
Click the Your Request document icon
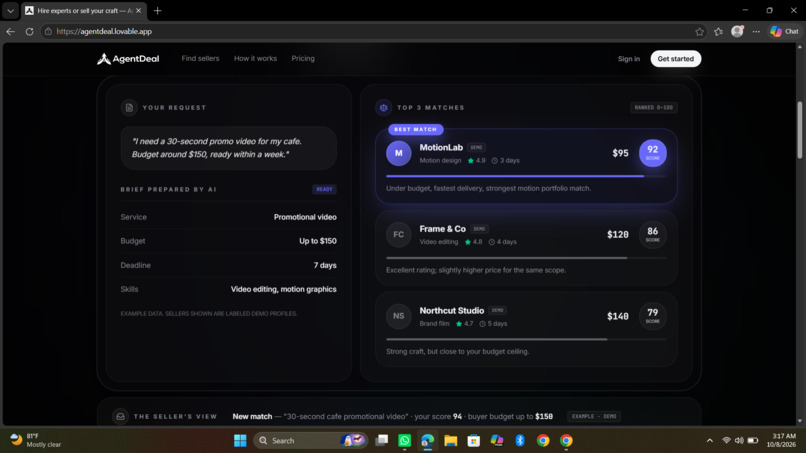click(129, 107)
